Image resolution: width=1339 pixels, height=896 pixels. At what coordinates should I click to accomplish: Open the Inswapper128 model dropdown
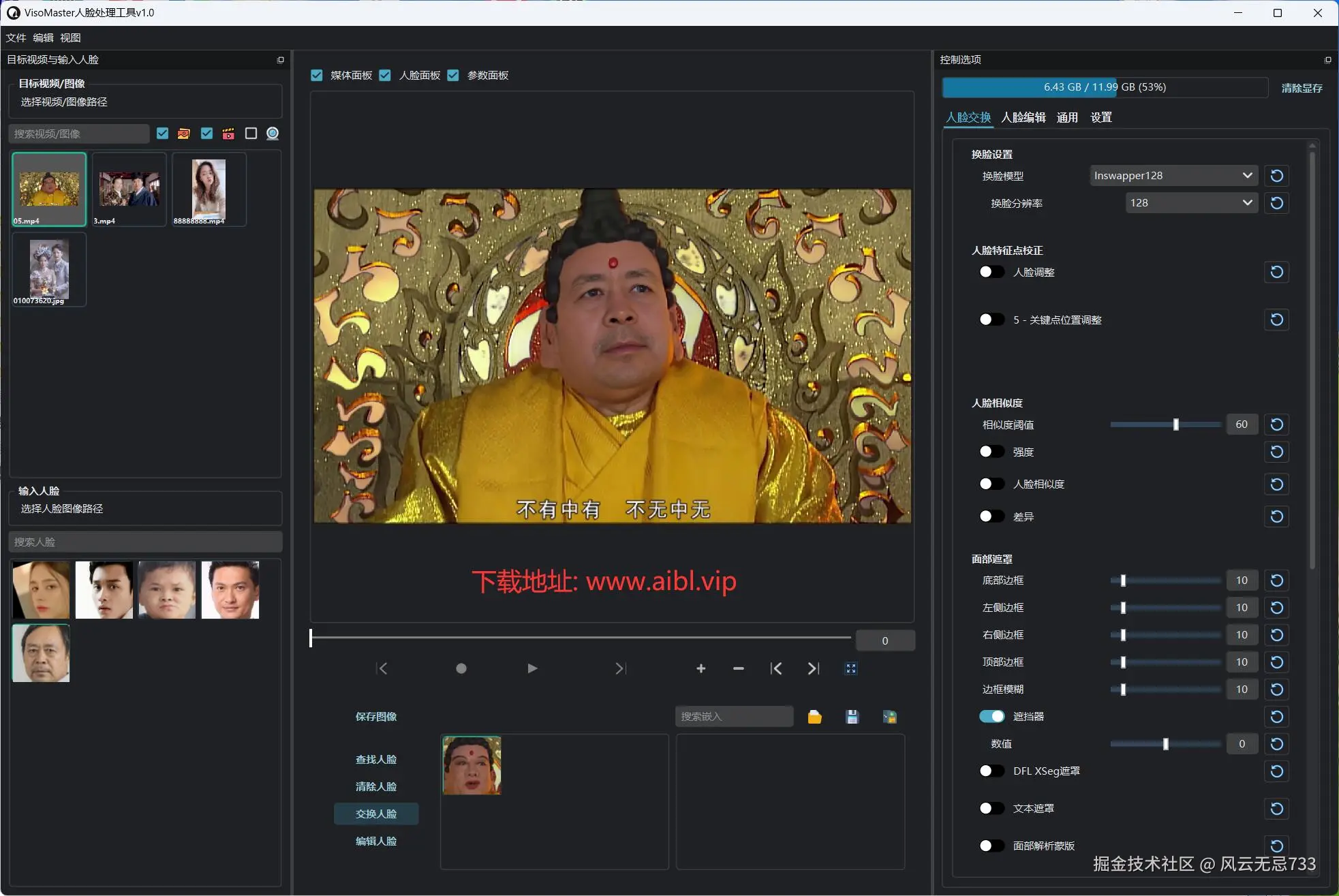1173,176
